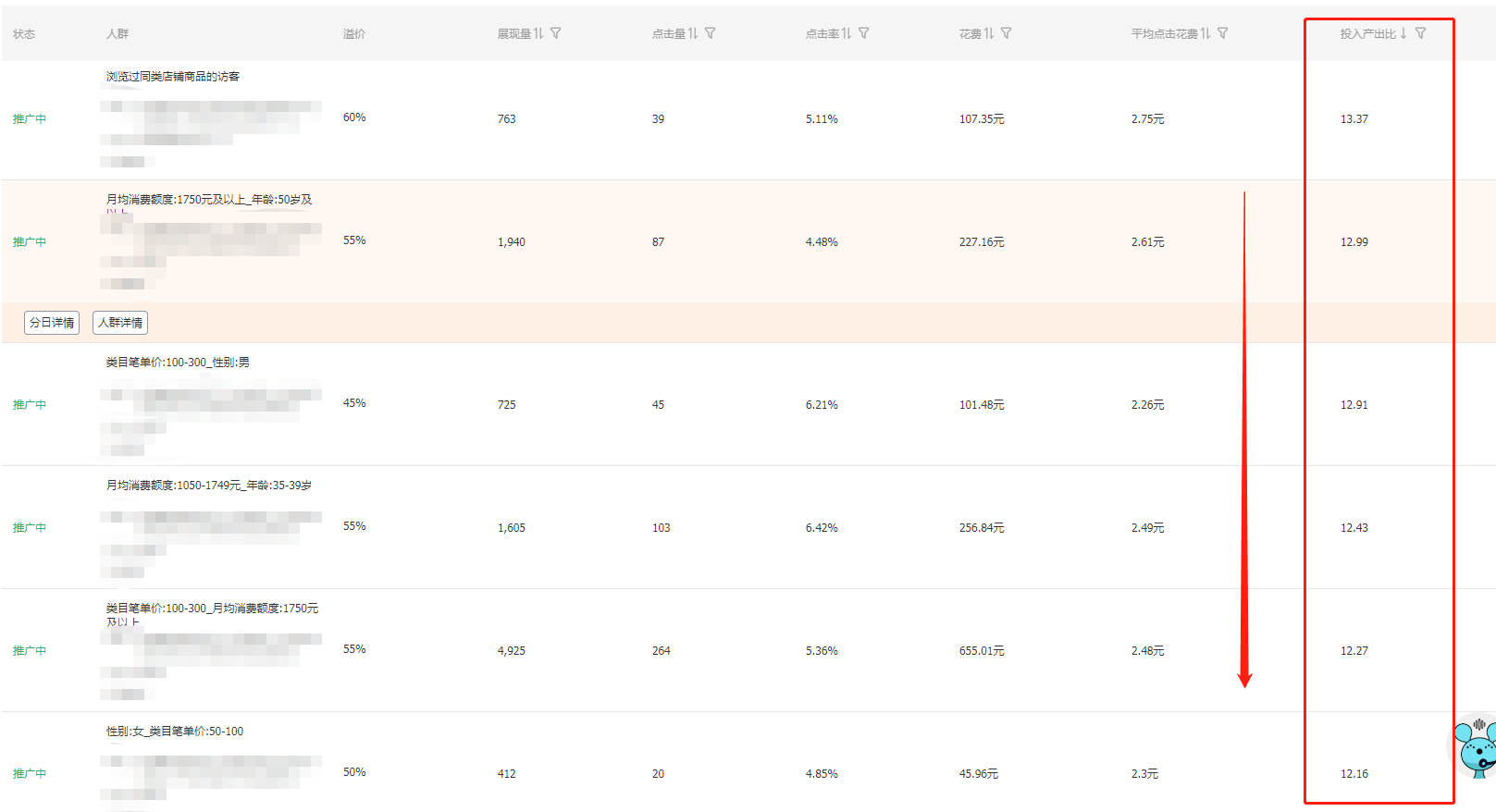
Task: Select the 浏览过同类店铺商品的访客 audience row
Action: [173, 77]
